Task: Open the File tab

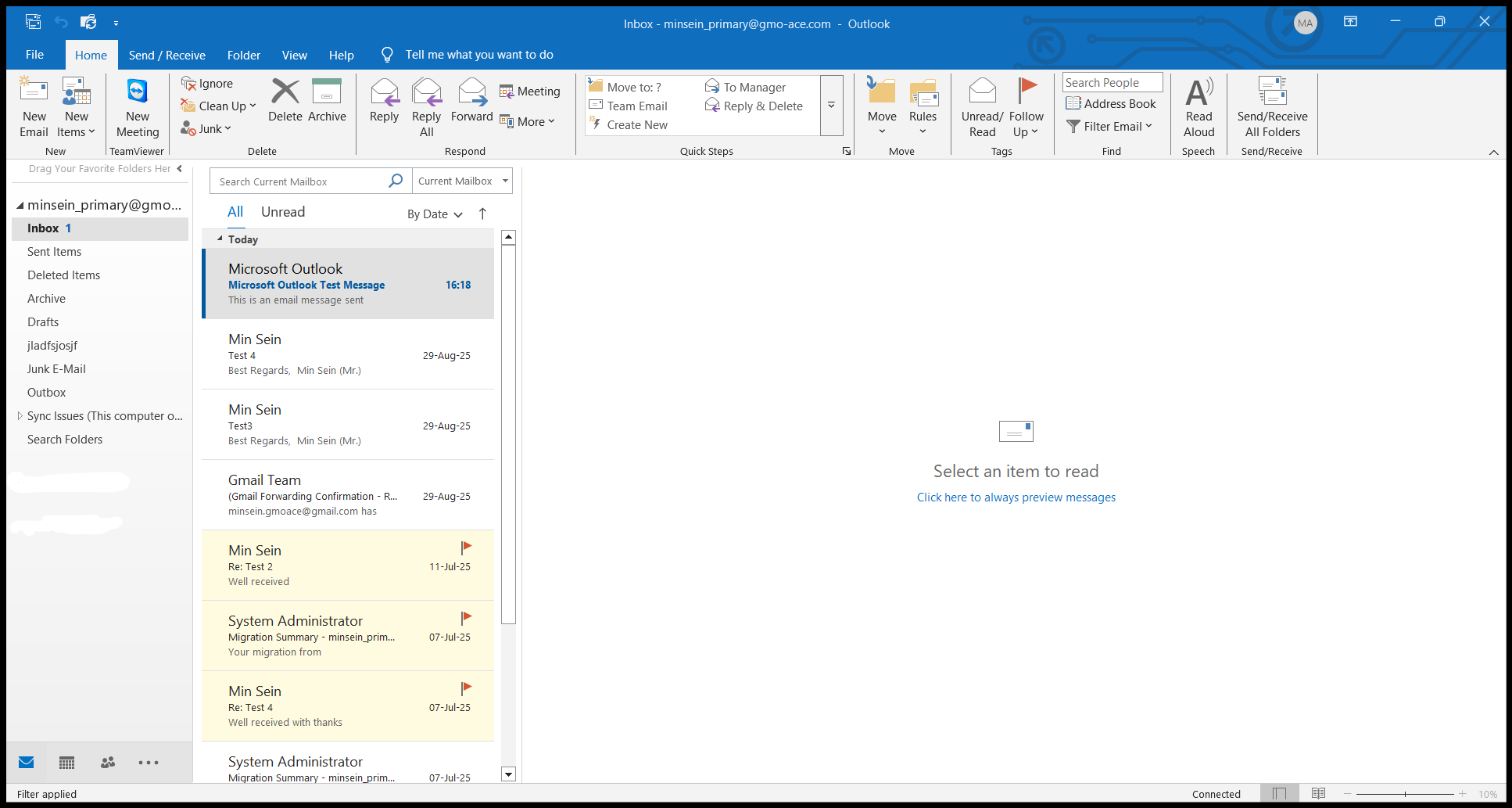Action: pos(34,55)
